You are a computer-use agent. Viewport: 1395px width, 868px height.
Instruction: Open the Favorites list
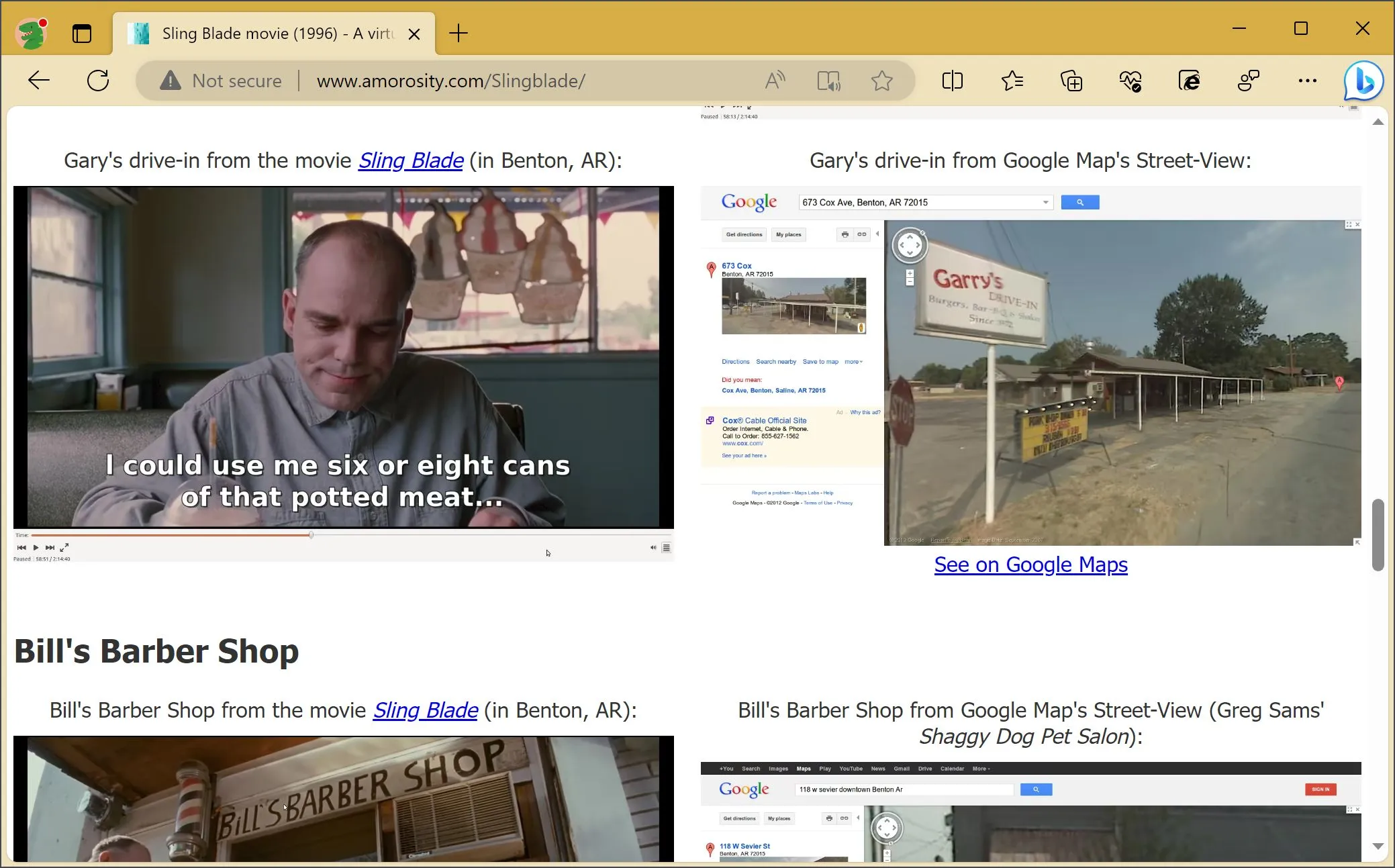1012,81
